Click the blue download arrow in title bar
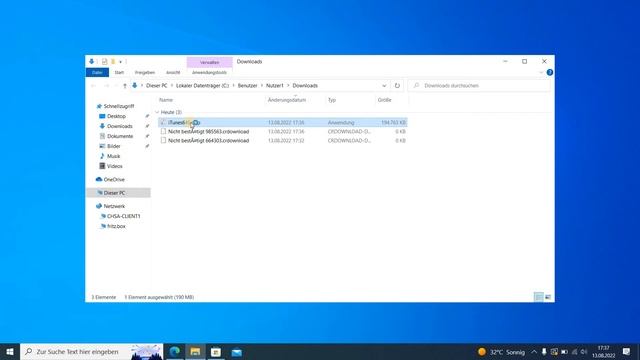Viewport: 640px width, 360px height. (x=91, y=62)
